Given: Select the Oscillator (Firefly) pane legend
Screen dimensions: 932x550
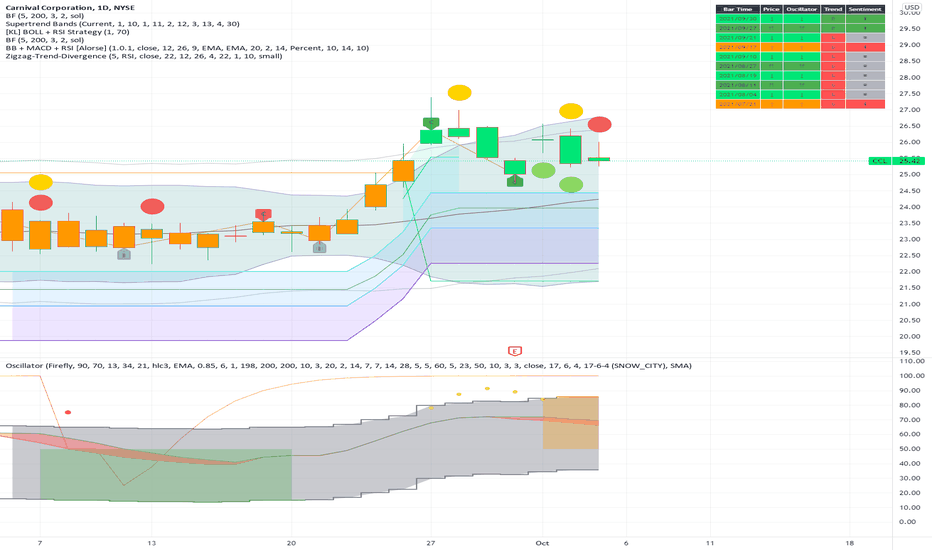Looking at the screenshot, I should 348,366.
